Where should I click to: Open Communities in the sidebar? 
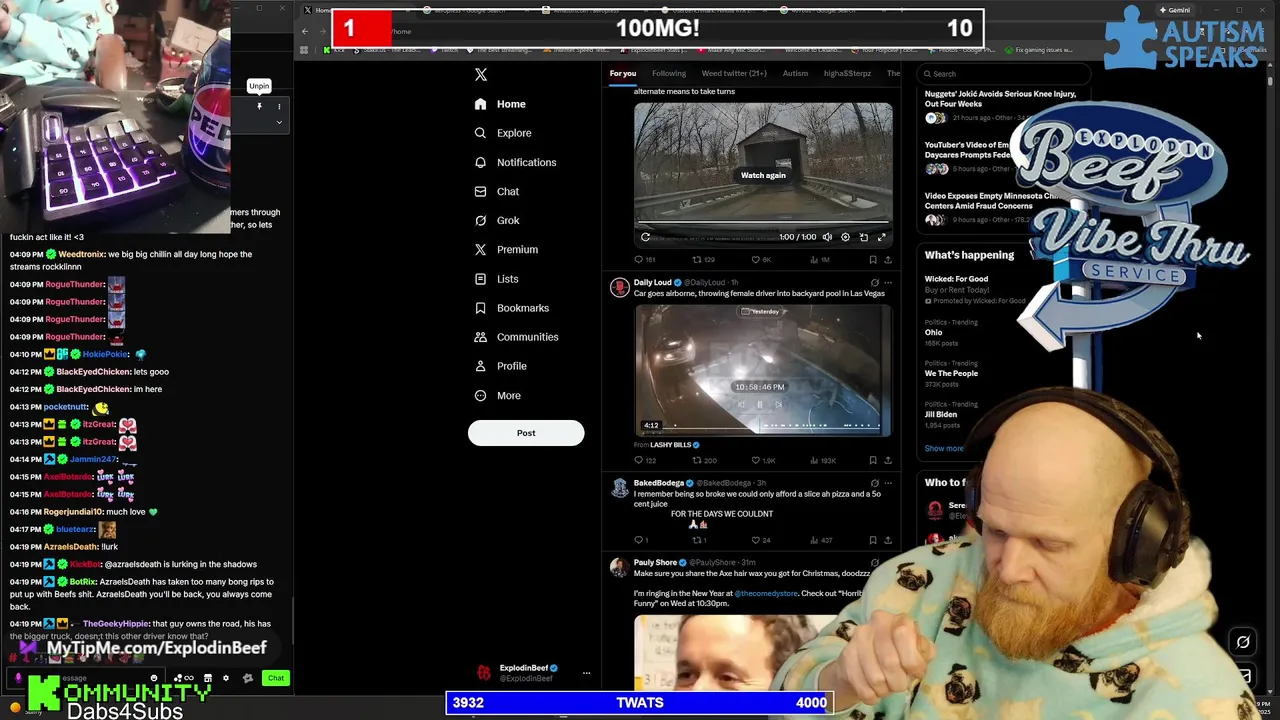tap(516, 337)
